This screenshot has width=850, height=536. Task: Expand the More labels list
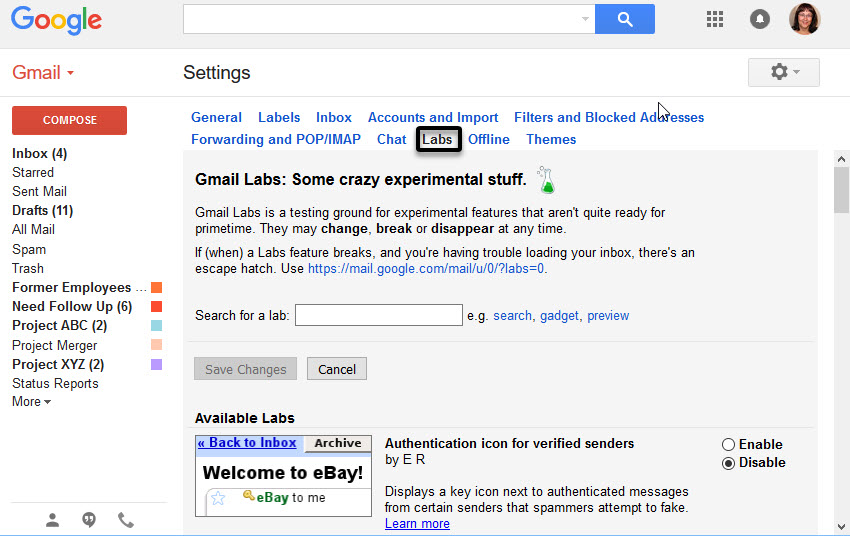point(31,402)
